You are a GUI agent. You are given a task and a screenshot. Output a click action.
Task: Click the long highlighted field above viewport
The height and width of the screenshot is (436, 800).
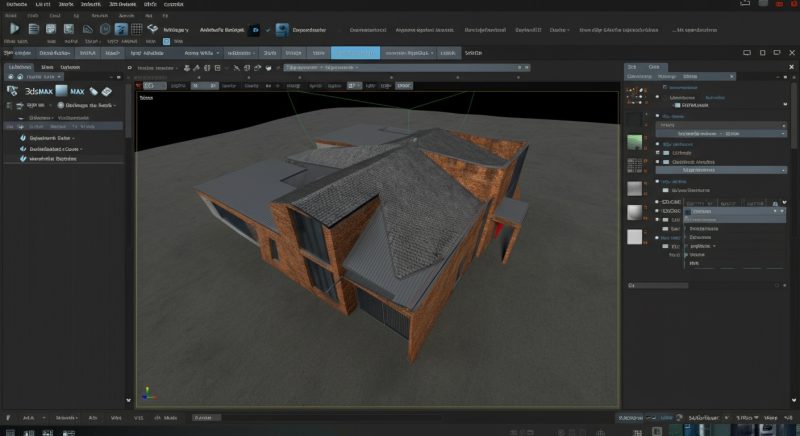click(x=407, y=67)
